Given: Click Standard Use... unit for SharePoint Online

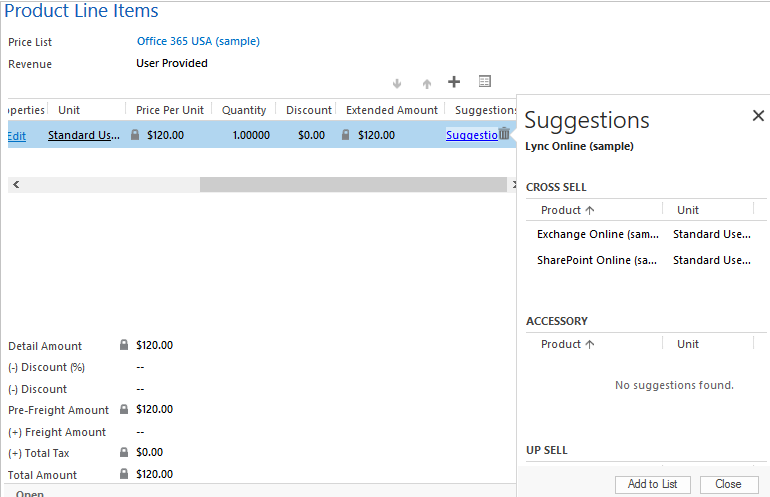Looking at the screenshot, I should pos(712,260).
